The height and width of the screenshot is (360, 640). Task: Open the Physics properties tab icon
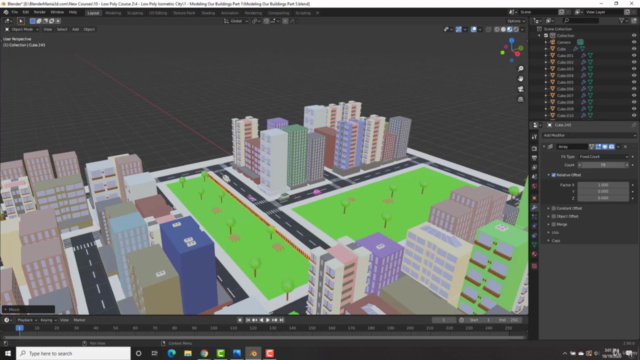pos(534,226)
